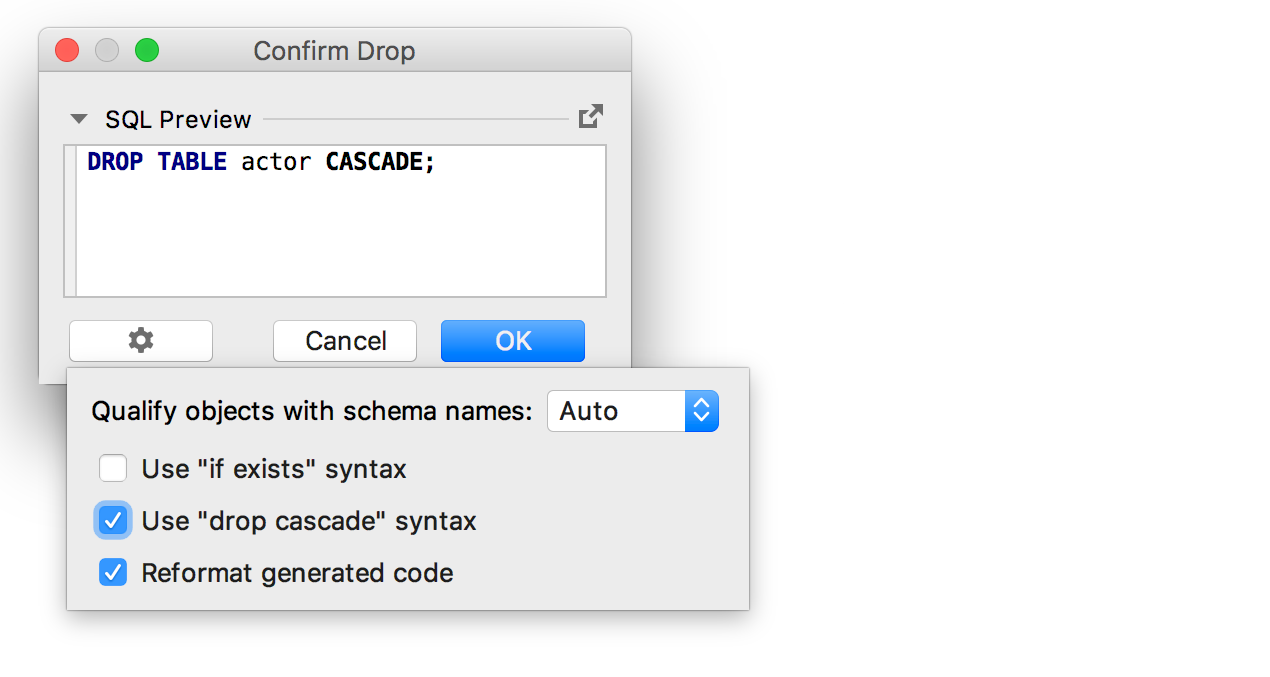Enable the "if exists" syntax checkbox
The width and height of the screenshot is (1270, 677).
click(113, 468)
